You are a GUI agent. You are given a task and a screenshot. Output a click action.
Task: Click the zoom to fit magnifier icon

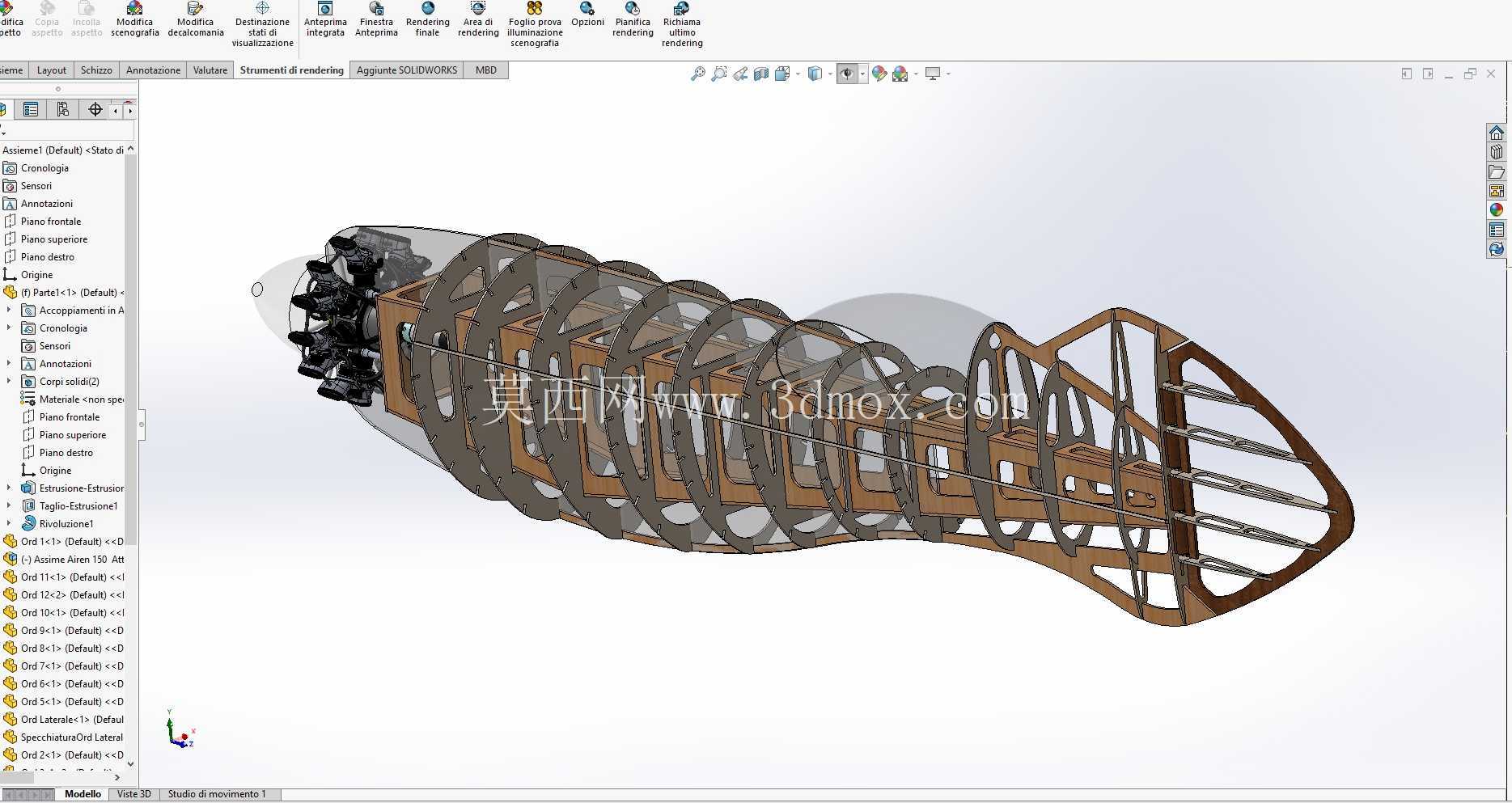click(697, 74)
